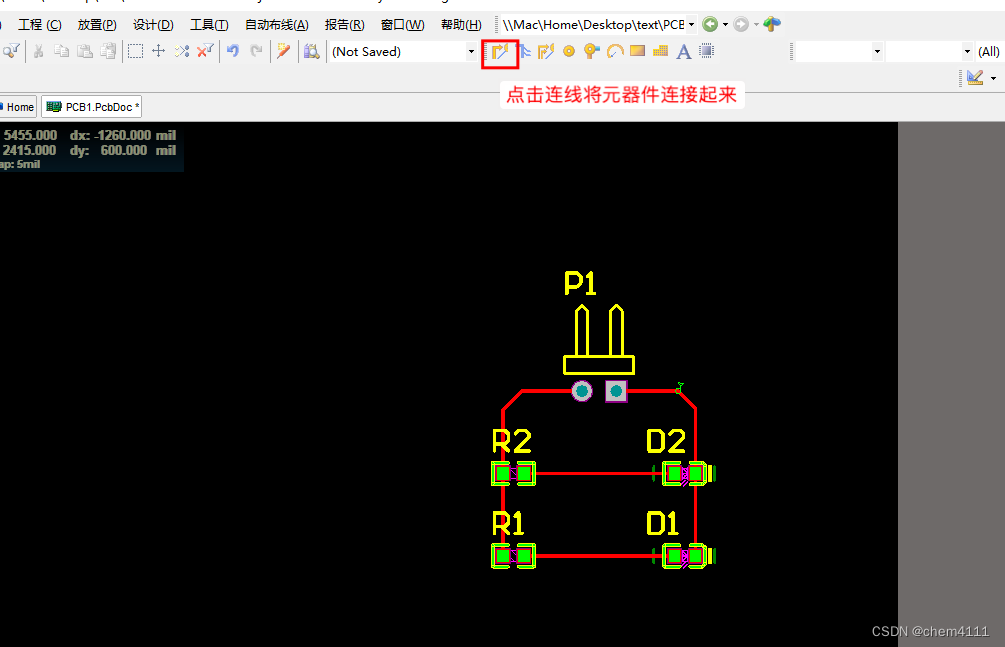Click the deselect all icon

(x=182, y=51)
